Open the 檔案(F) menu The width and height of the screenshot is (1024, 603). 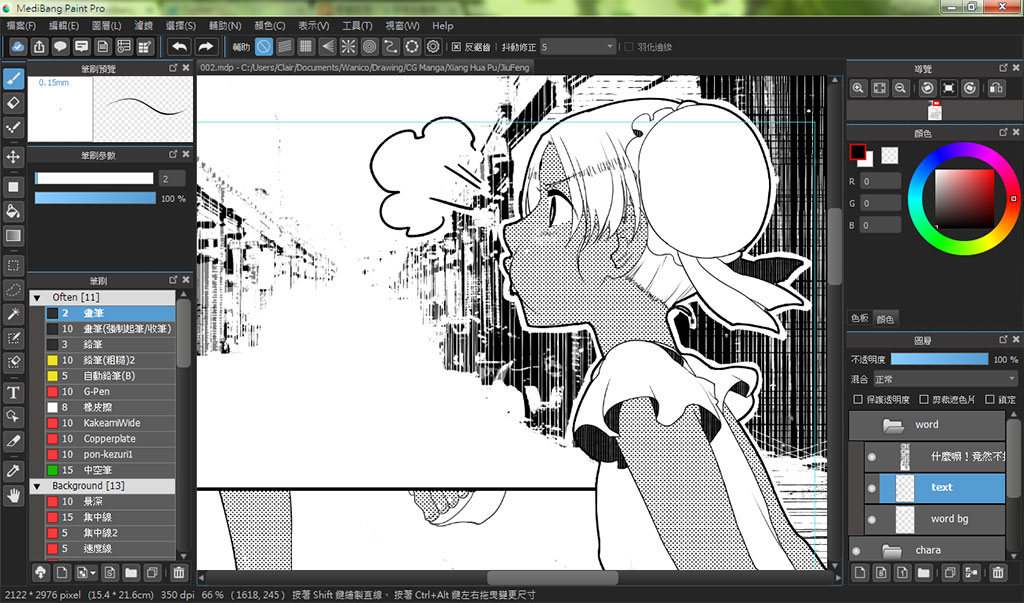(20, 25)
